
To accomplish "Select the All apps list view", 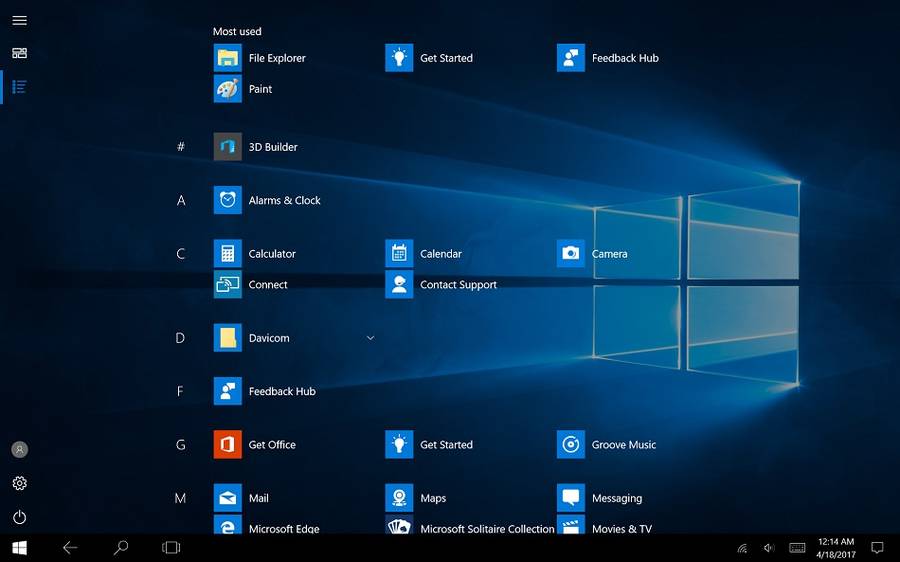I will (x=19, y=87).
